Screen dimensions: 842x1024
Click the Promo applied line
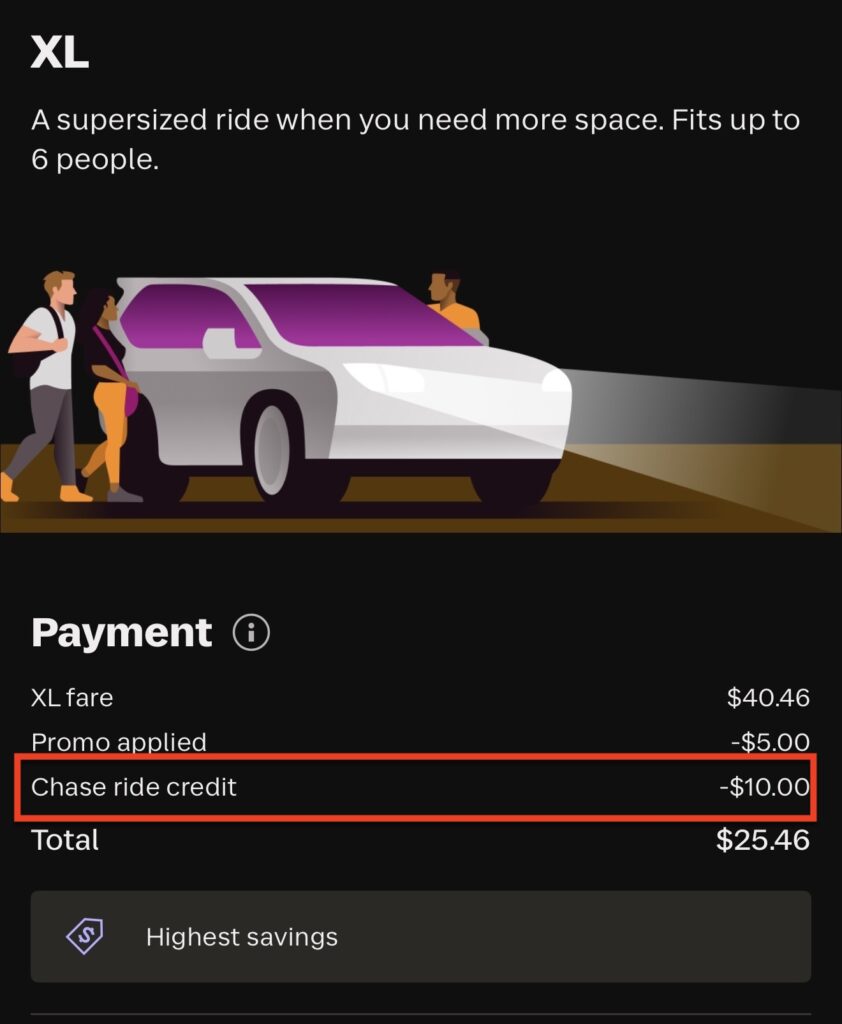(119, 742)
